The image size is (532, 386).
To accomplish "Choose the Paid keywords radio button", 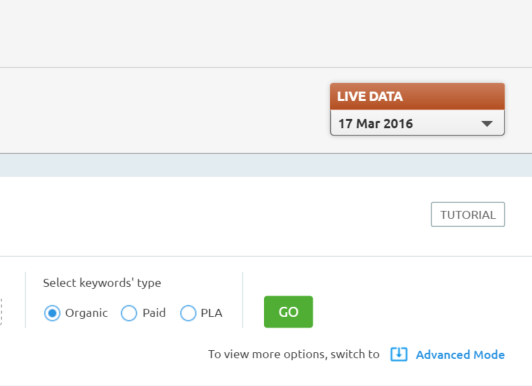I will point(129,313).
